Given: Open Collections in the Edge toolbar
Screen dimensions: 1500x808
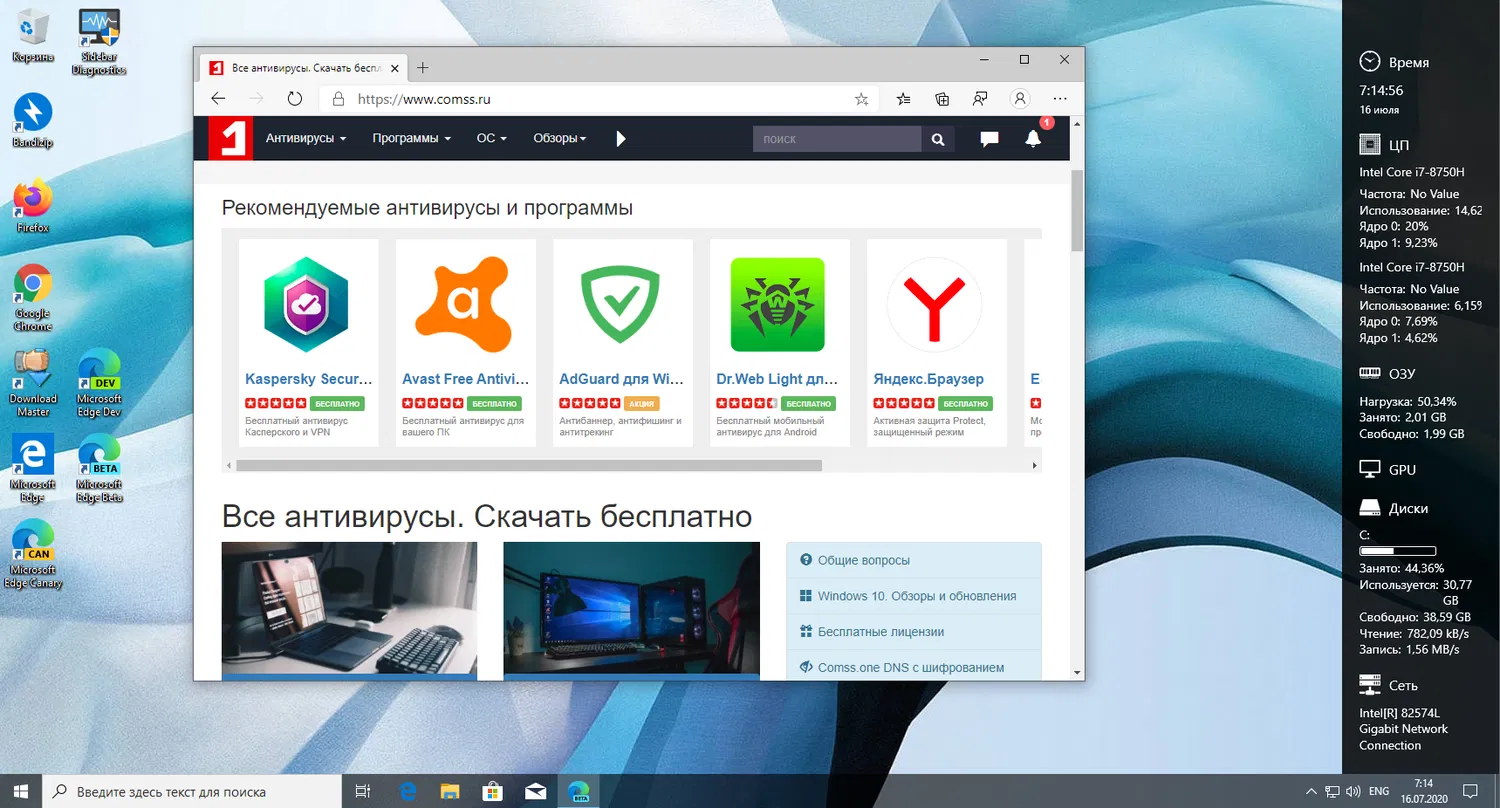Looking at the screenshot, I should point(942,99).
